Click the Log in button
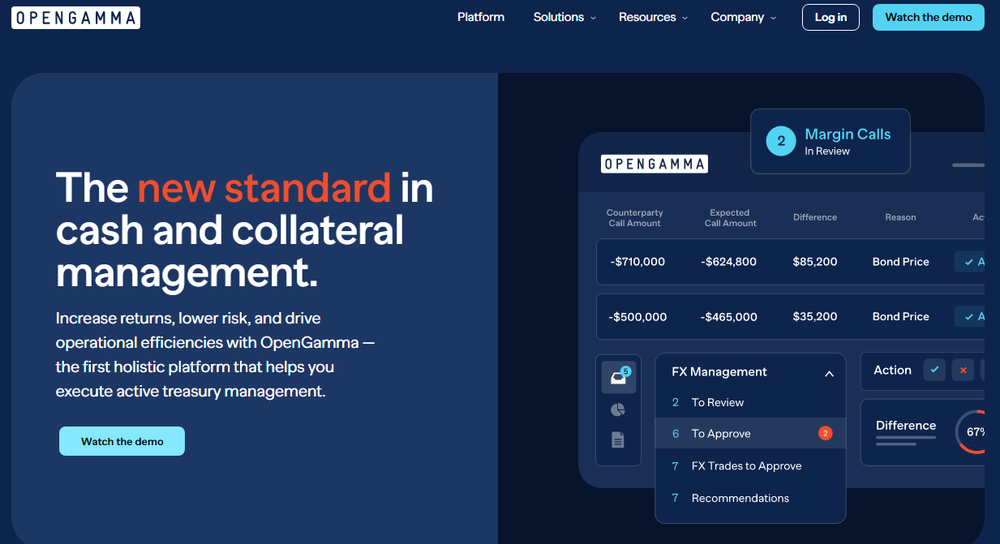The height and width of the screenshot is (544, 1000). 830,17
